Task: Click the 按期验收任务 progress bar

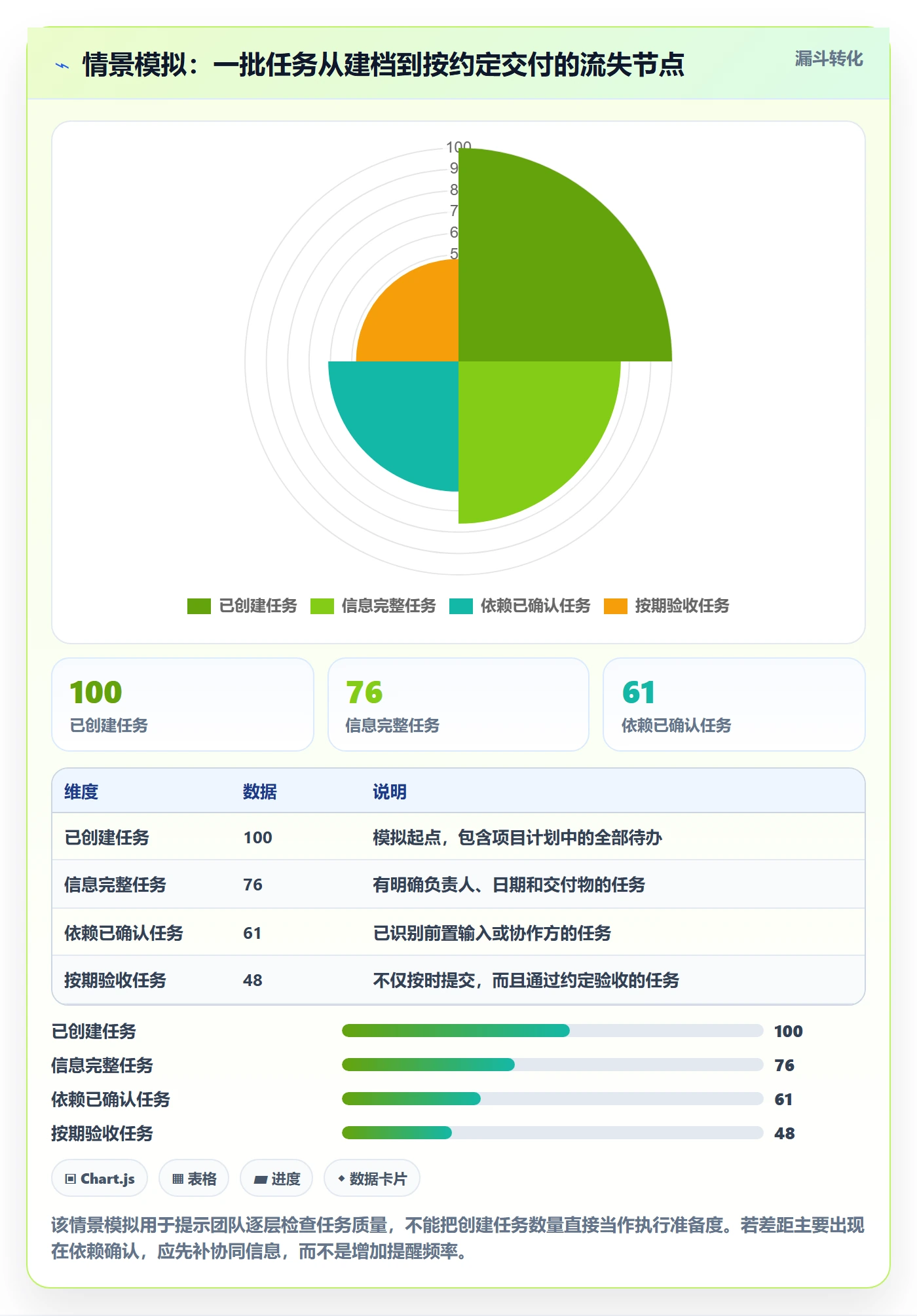Action: pyautogui.click(x=552, y=1133)
